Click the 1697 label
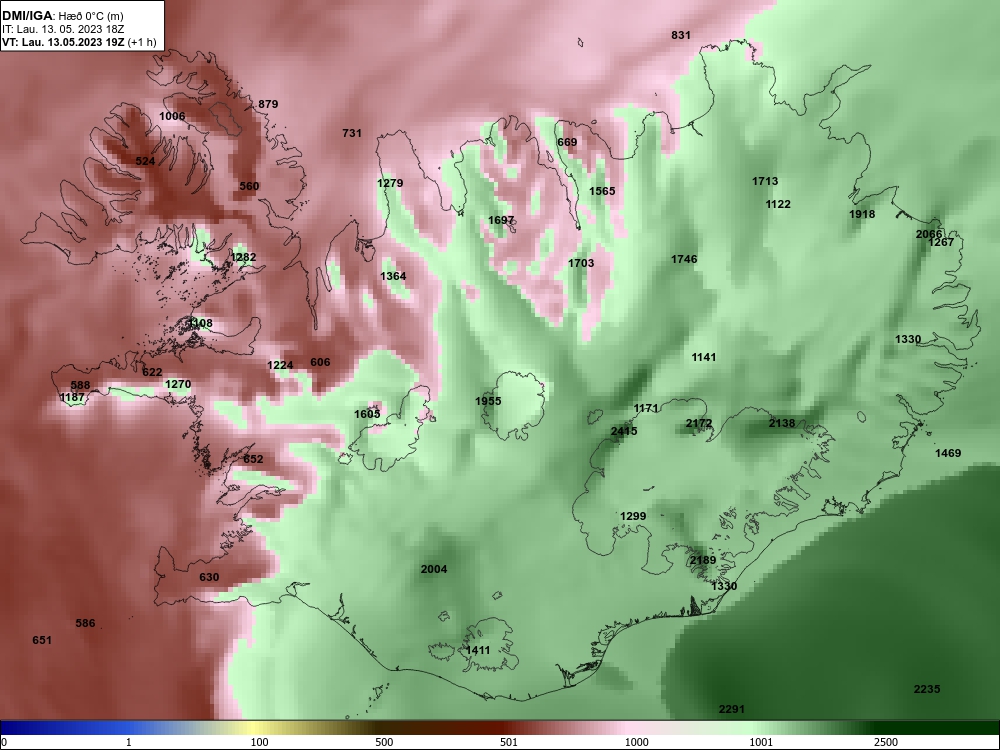The width and height of the screenshot is (1000, 750). (501, 220)
